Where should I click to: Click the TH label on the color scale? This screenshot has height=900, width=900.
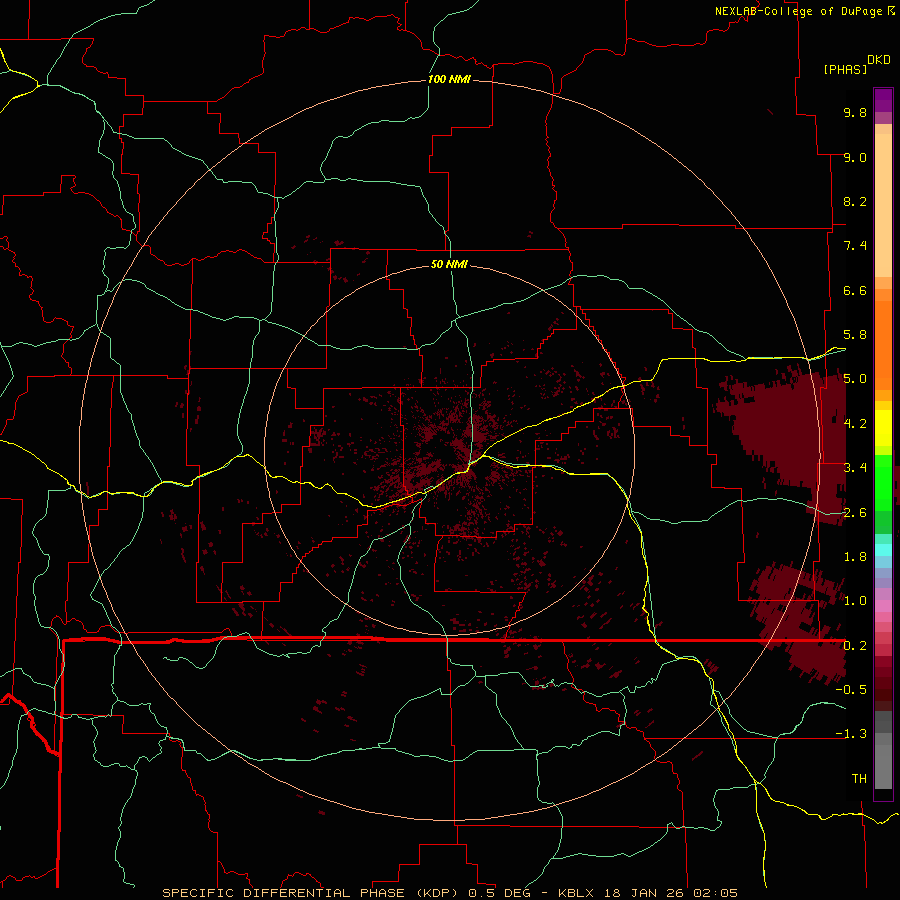coord(859,779)
